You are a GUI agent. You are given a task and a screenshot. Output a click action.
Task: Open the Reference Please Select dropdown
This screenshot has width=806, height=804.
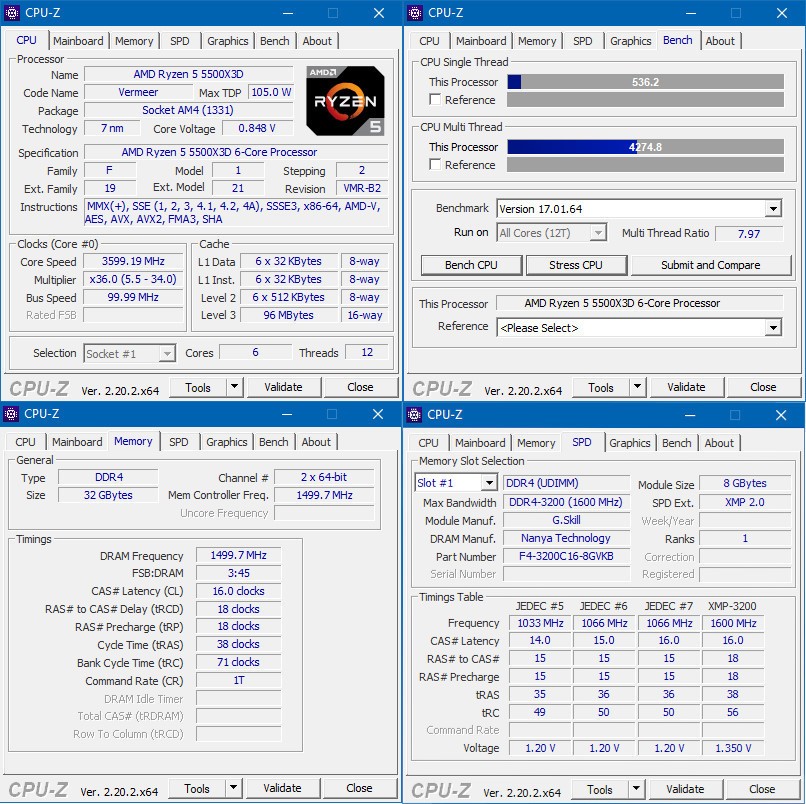[773, 327]
